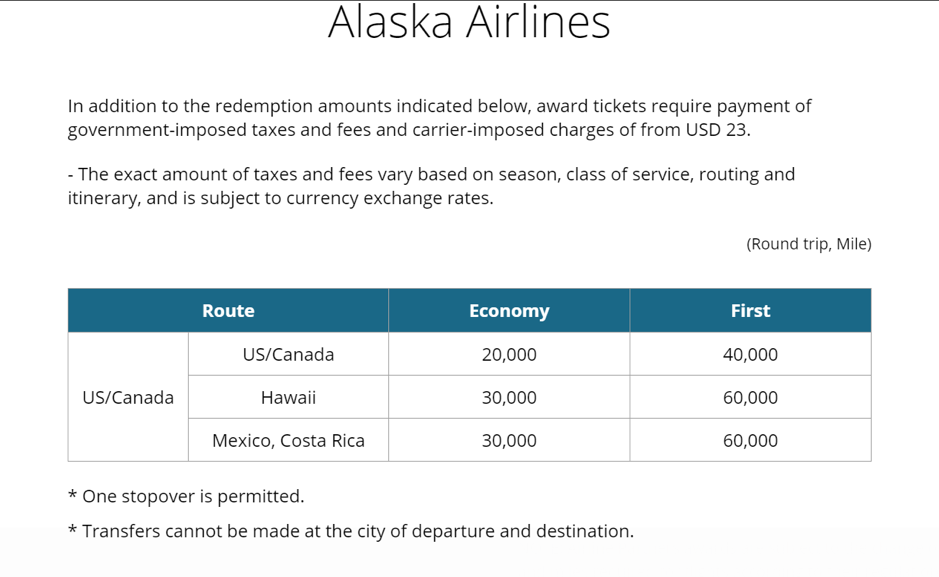
Task: Click the Economy column header
Action: tap(509, 311)
